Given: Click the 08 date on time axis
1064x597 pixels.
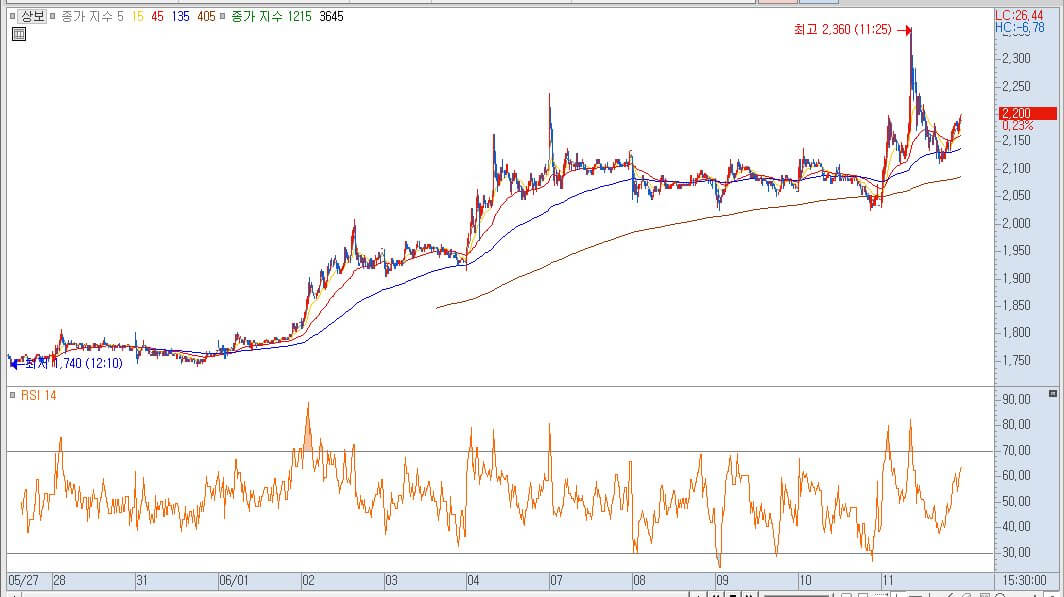Looking at the screenshot, I should pos(639,581).
